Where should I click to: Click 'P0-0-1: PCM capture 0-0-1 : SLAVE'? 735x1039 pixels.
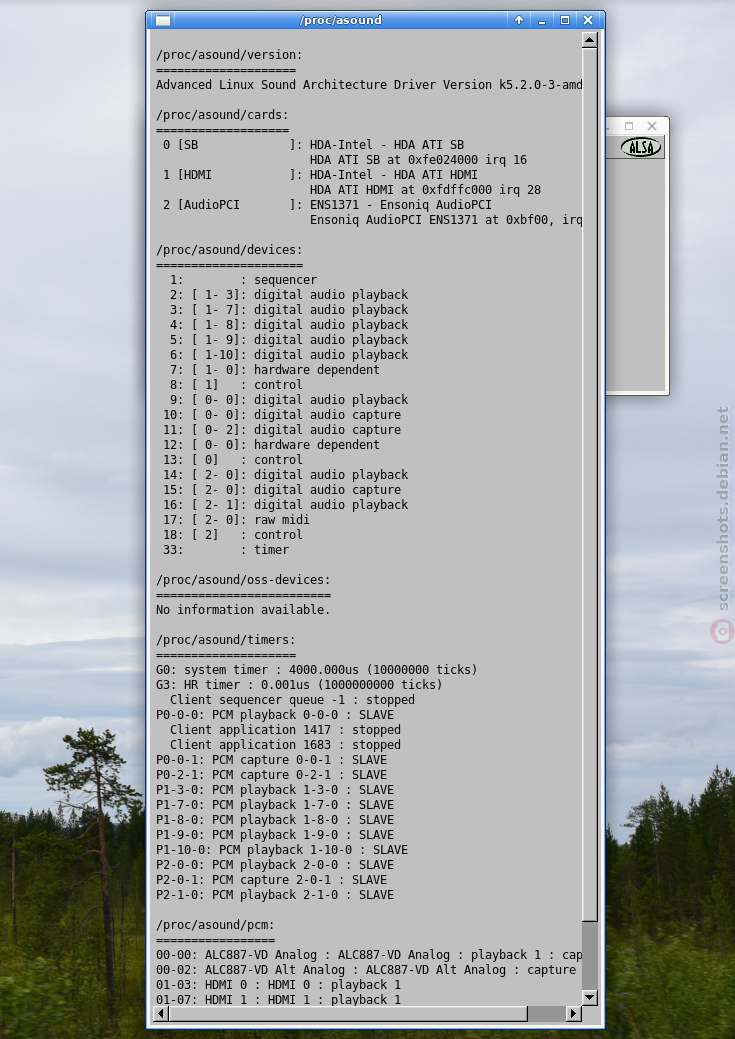271,760
